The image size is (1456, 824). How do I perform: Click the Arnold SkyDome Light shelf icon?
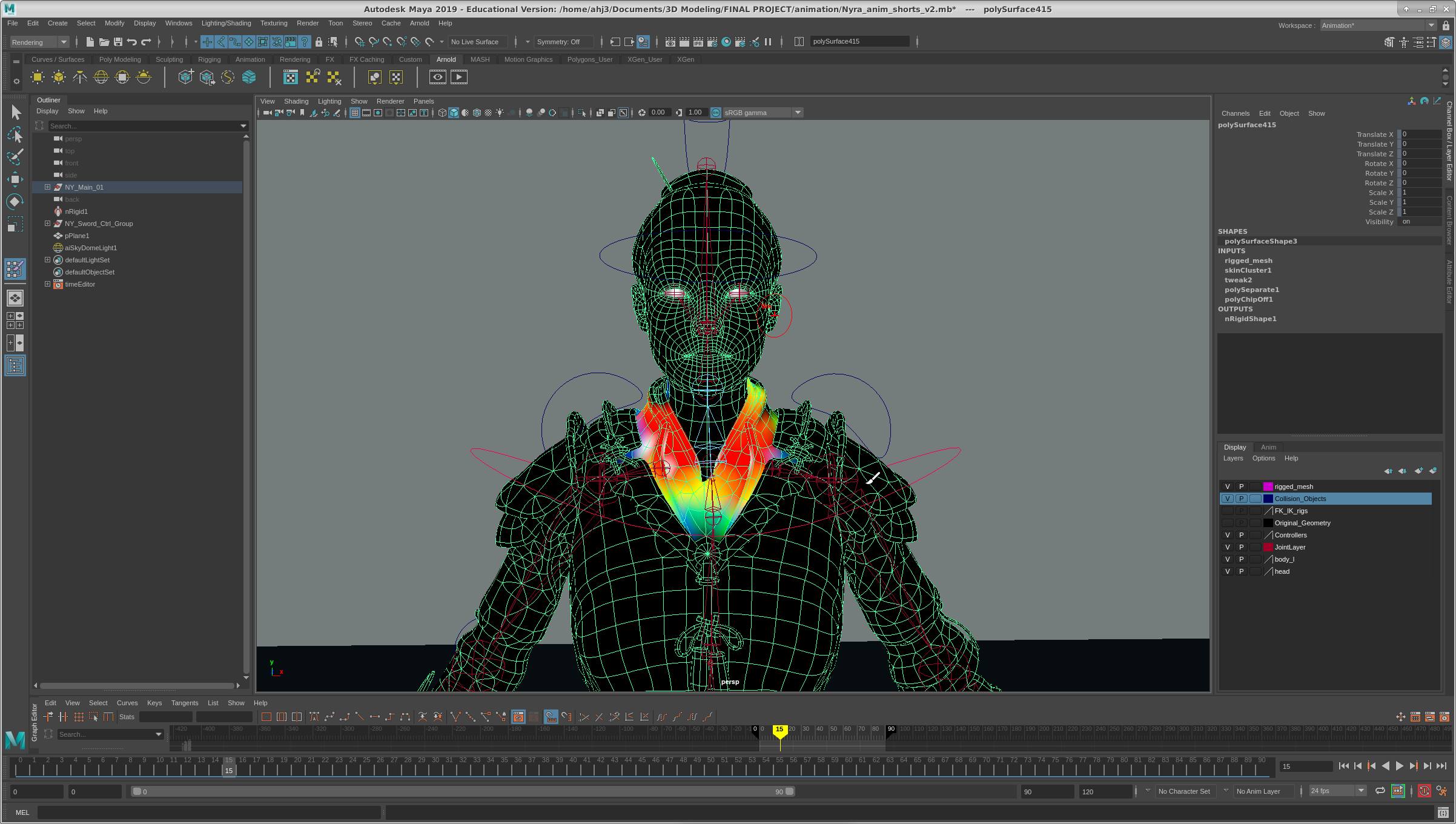click(101, 78)
